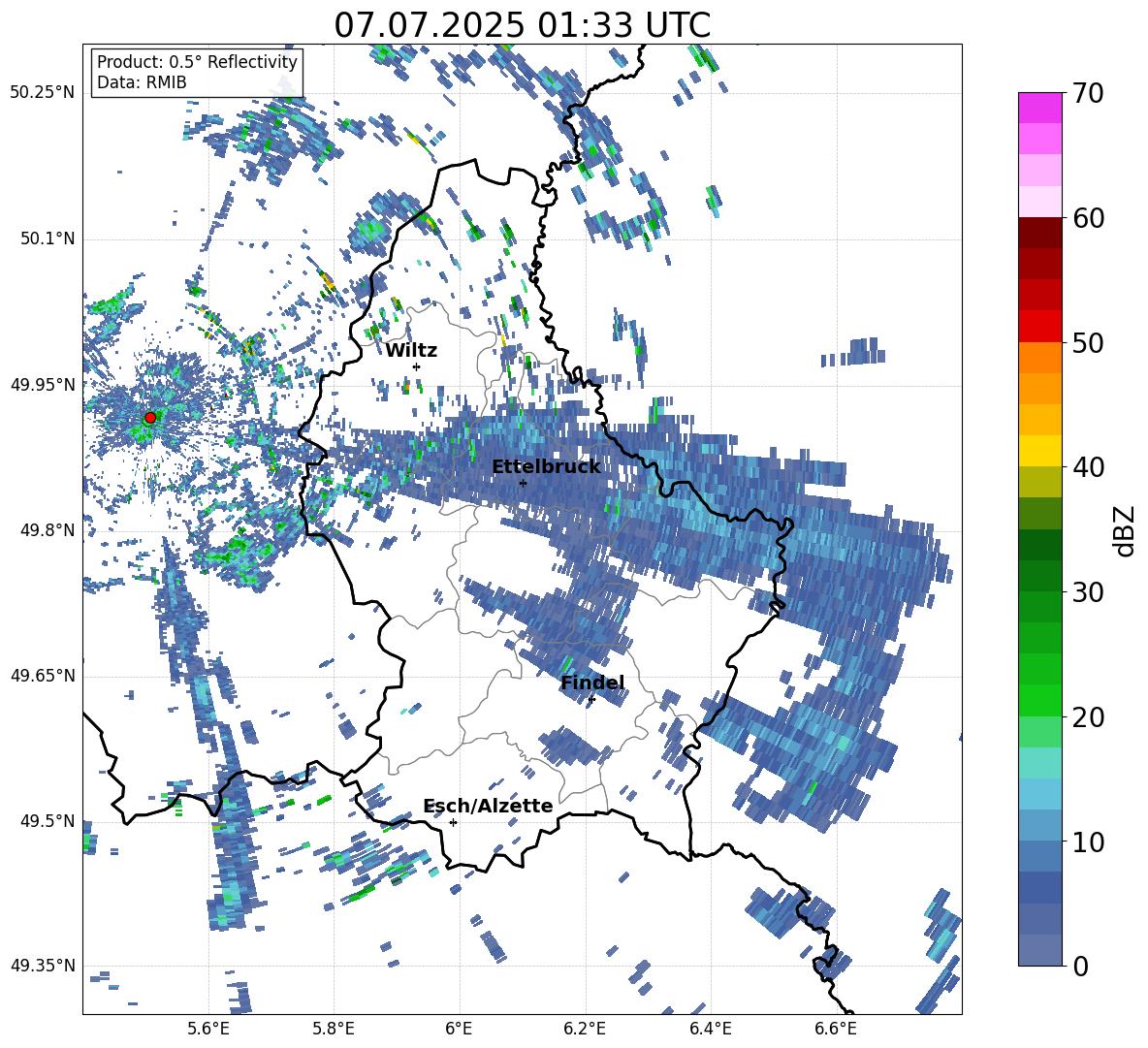Click colorbar tick label 20
The image size is (1148, 1048).
click(x=1088, y=717)
